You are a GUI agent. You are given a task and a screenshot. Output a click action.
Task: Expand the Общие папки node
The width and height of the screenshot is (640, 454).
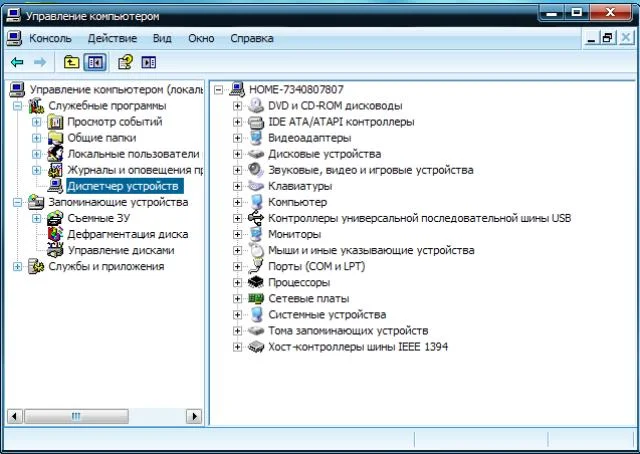(x=36, y=138)
